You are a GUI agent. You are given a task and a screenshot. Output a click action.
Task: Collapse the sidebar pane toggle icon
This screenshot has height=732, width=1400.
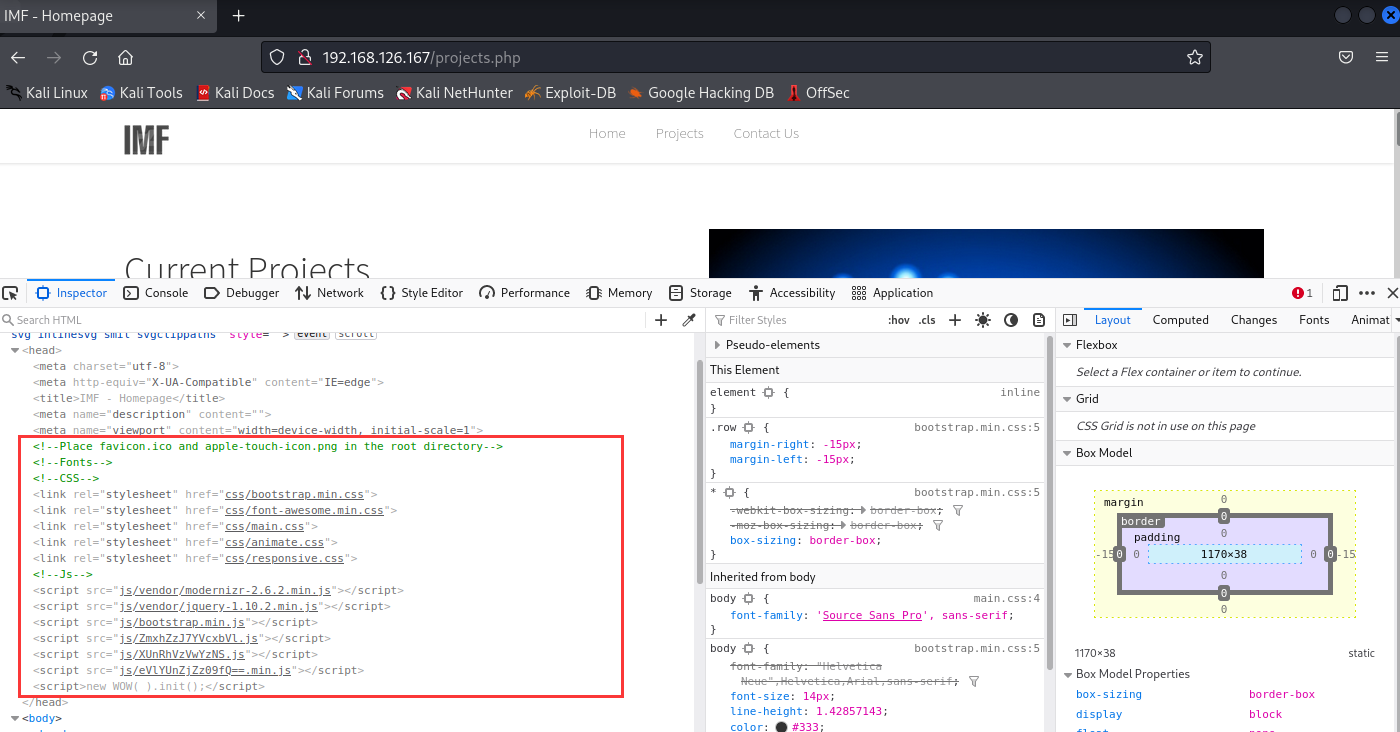pos(1070,320)
